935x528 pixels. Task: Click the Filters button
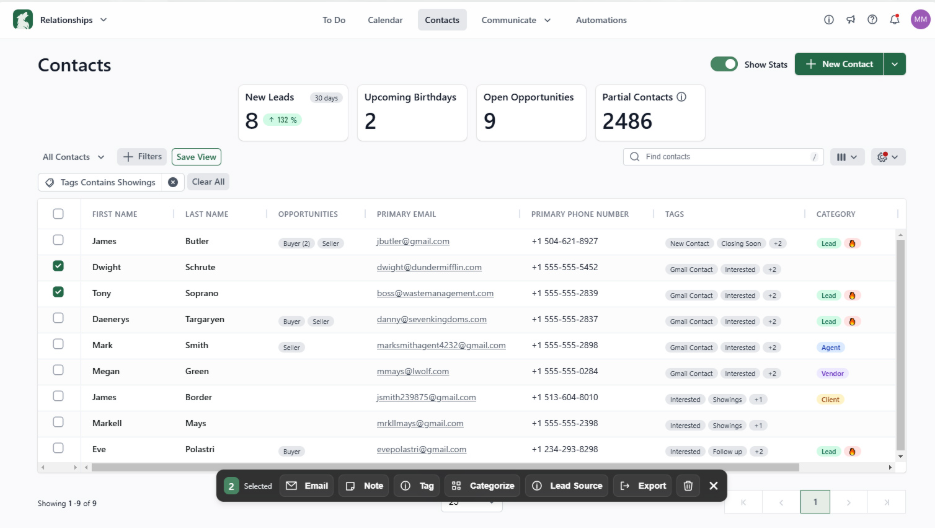142,156
